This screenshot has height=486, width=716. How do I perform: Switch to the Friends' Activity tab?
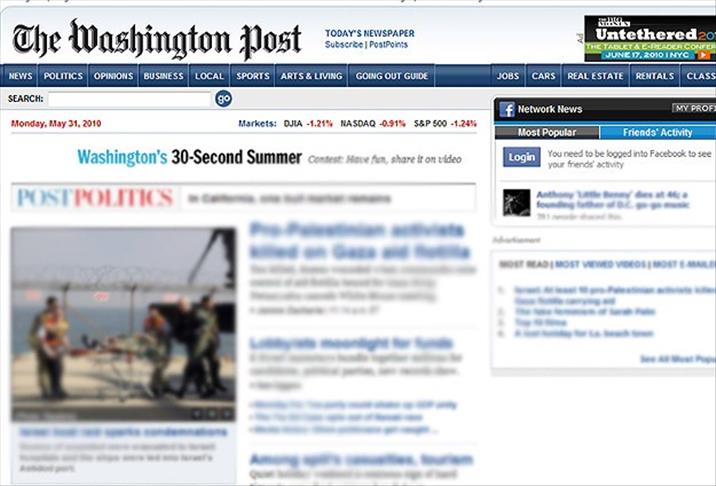click(x=658, y=132)
